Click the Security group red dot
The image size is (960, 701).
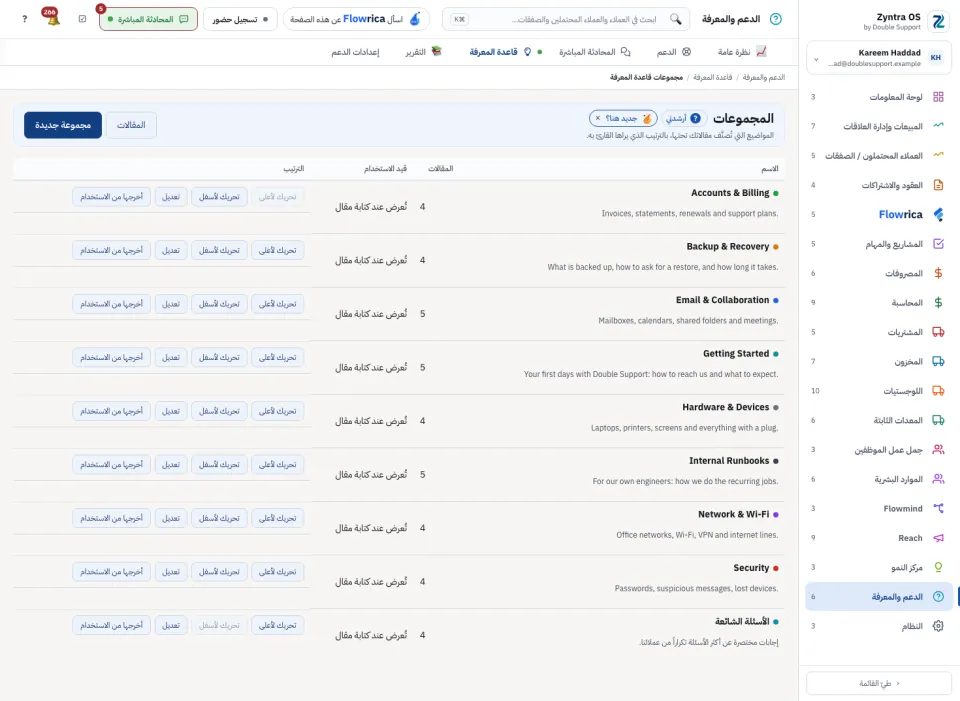click(x=776, y=568)
